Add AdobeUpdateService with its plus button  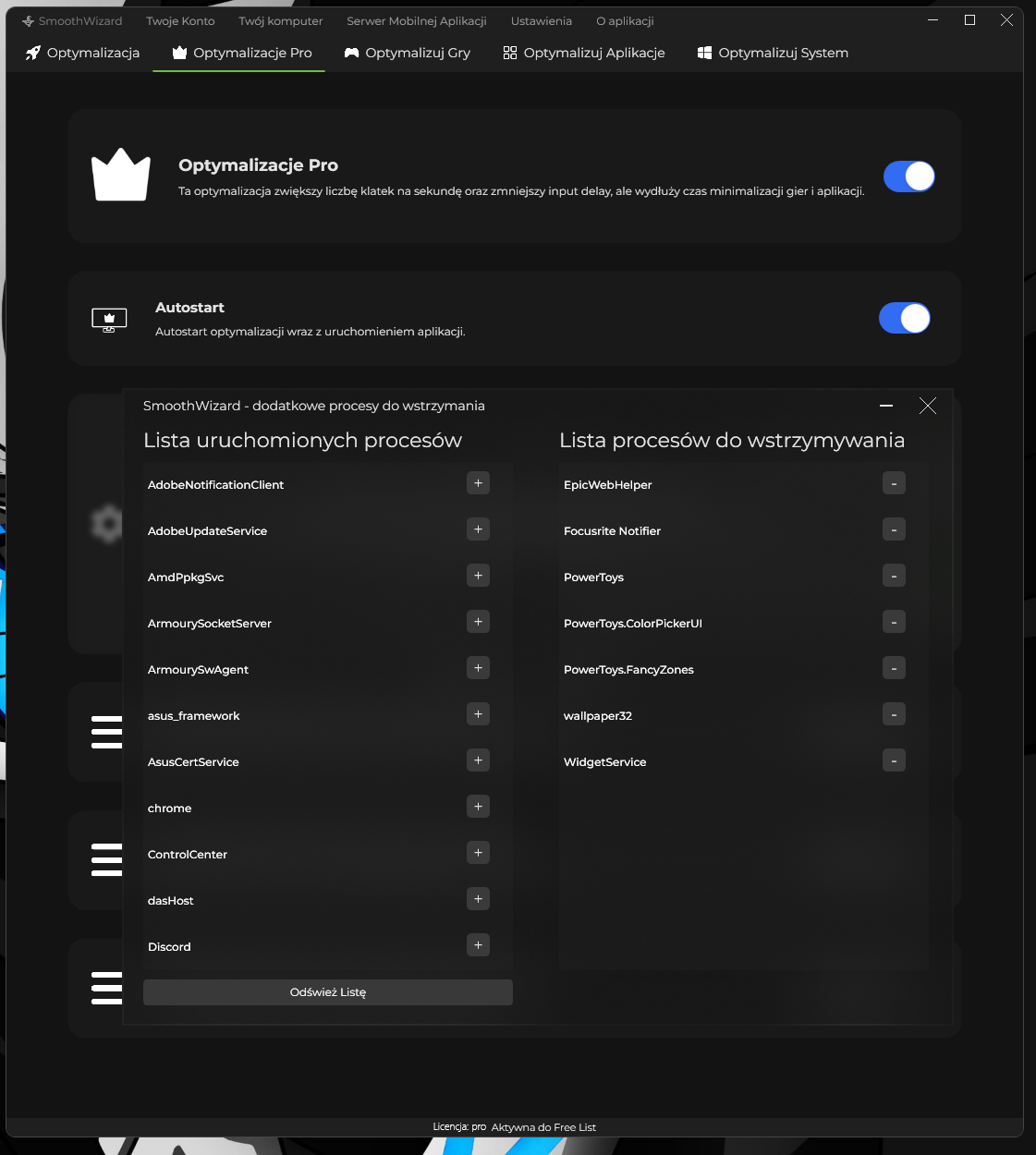pos(478,529)
